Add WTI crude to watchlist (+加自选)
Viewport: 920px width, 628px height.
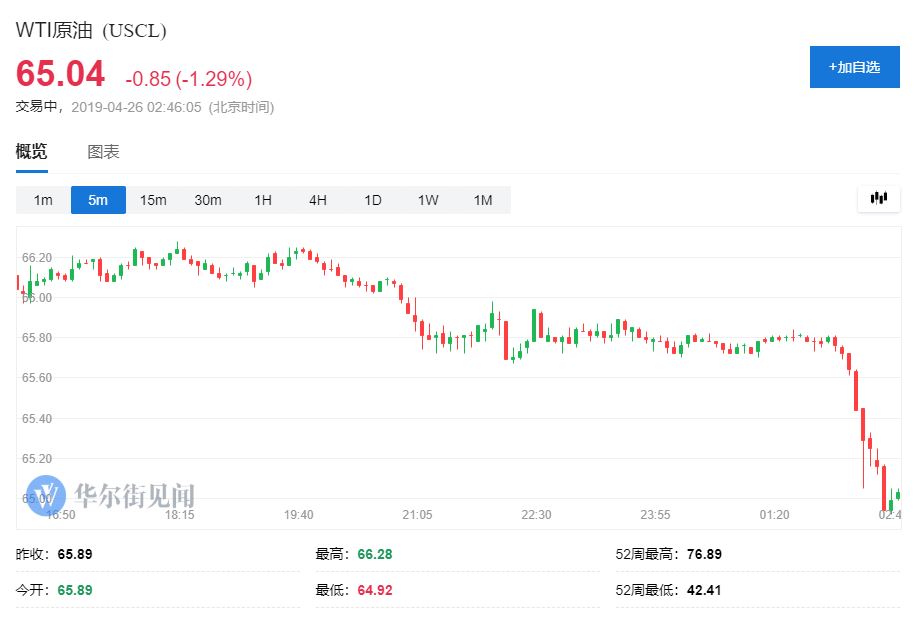coord(854,67)
